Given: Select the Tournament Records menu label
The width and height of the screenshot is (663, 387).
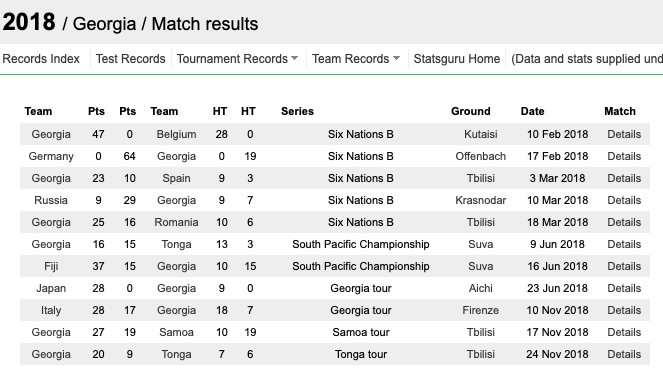Looking at the screenshot, I should (x=232, y=59).
